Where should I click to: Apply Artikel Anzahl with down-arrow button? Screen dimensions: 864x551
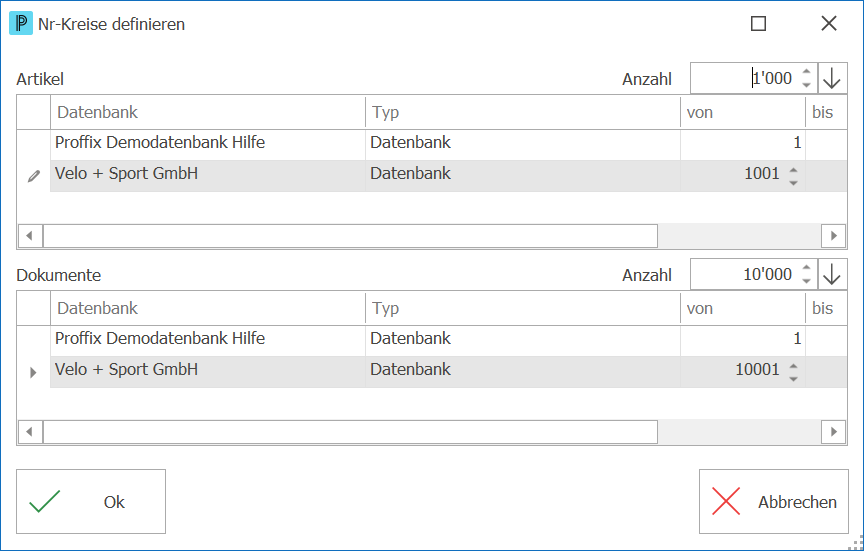coord(832,78)
